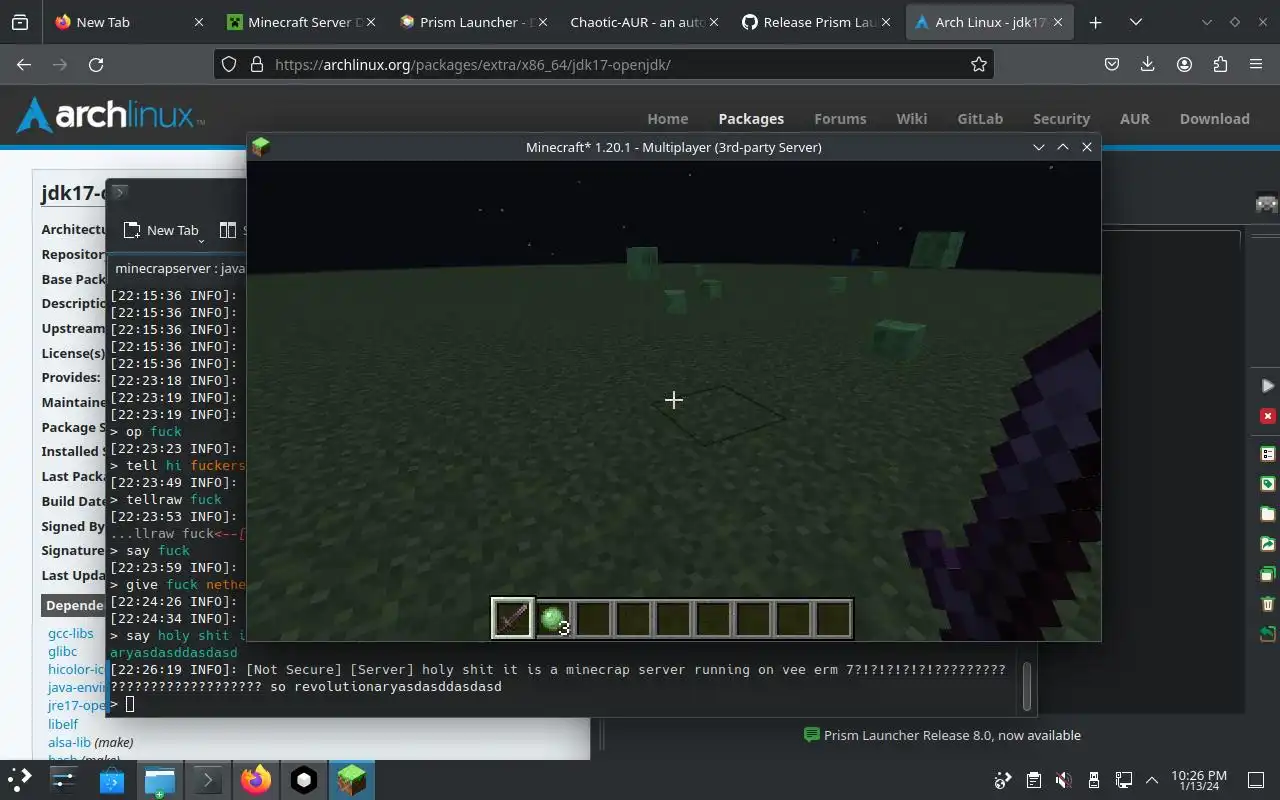Viewport: 1280px width, 800px height.
Task: Click the taskbar clock showing 10:26 PM
Action: pos(1198,780)
